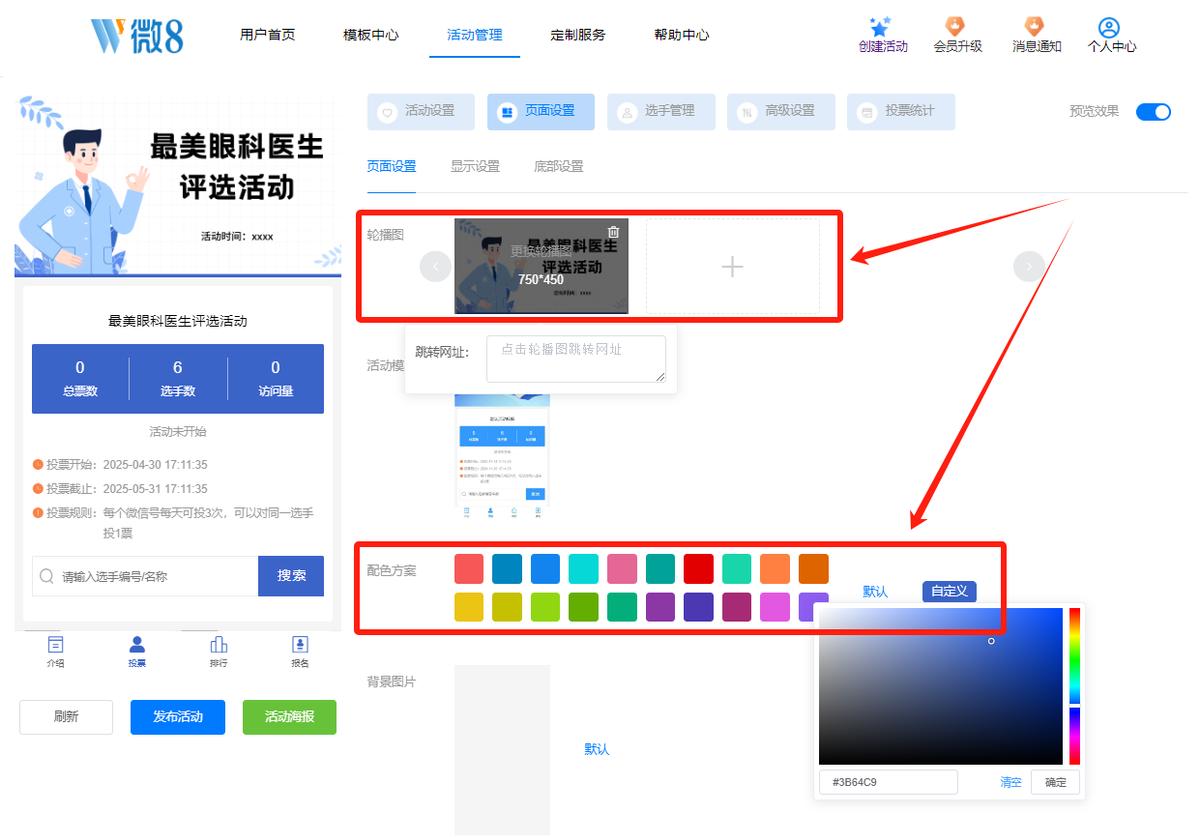Pick the indigo blue color swatch
The height and width of the screenshot is (837, 1200).
[x=699, y=607]
